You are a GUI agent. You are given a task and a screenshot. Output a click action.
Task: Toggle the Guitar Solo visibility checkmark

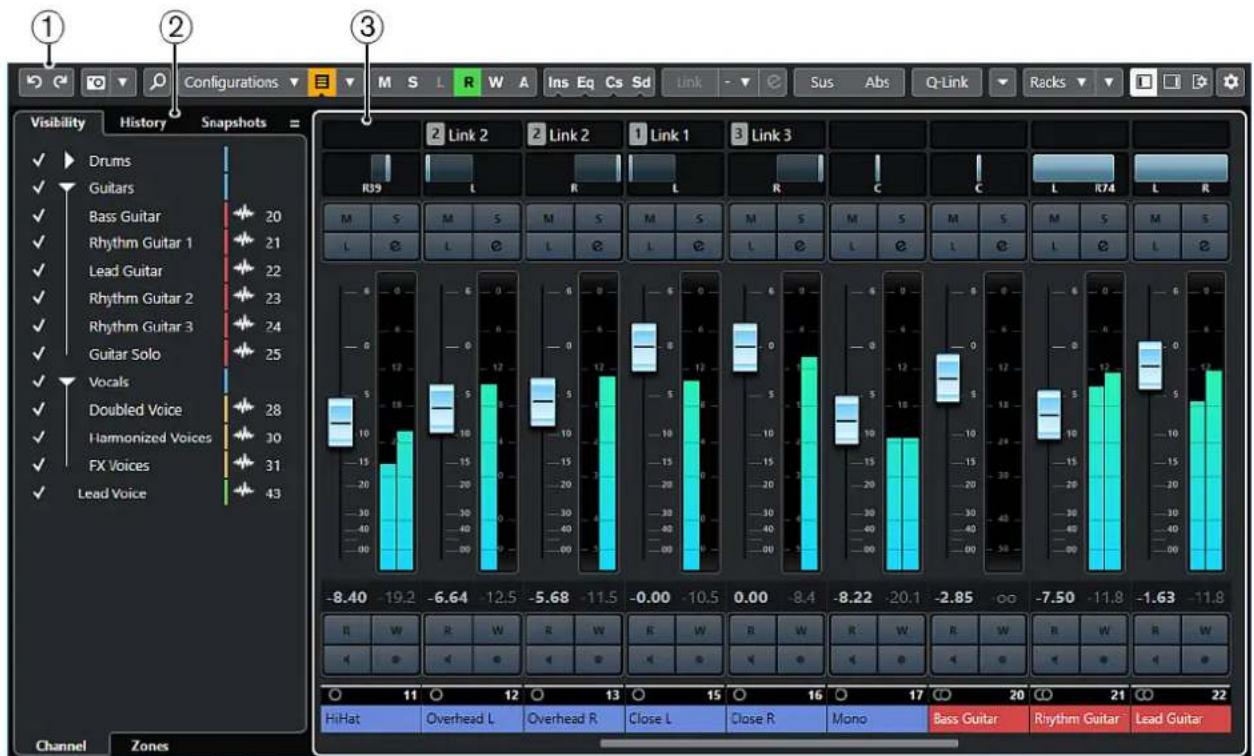[39, 353]
